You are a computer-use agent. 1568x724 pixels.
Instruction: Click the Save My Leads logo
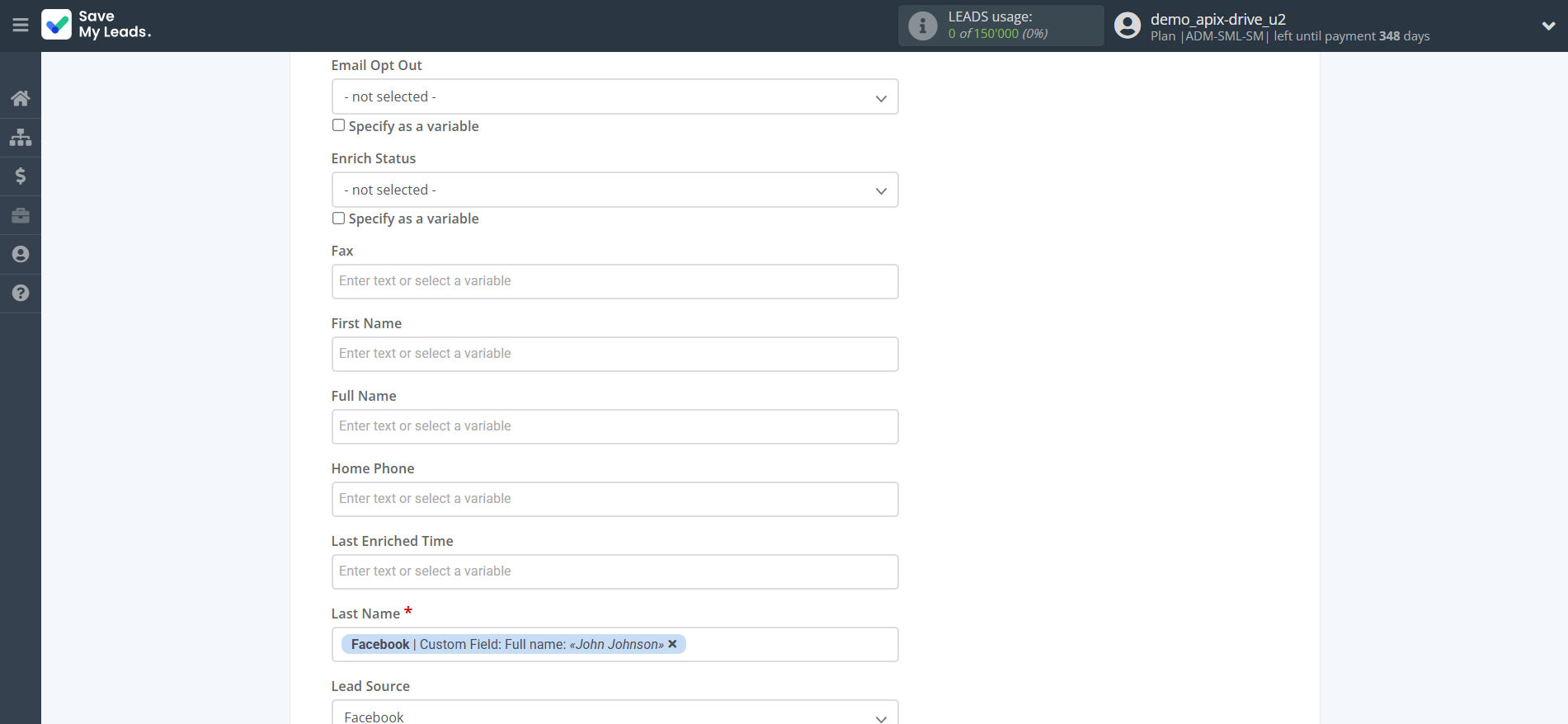coord(97,25)
